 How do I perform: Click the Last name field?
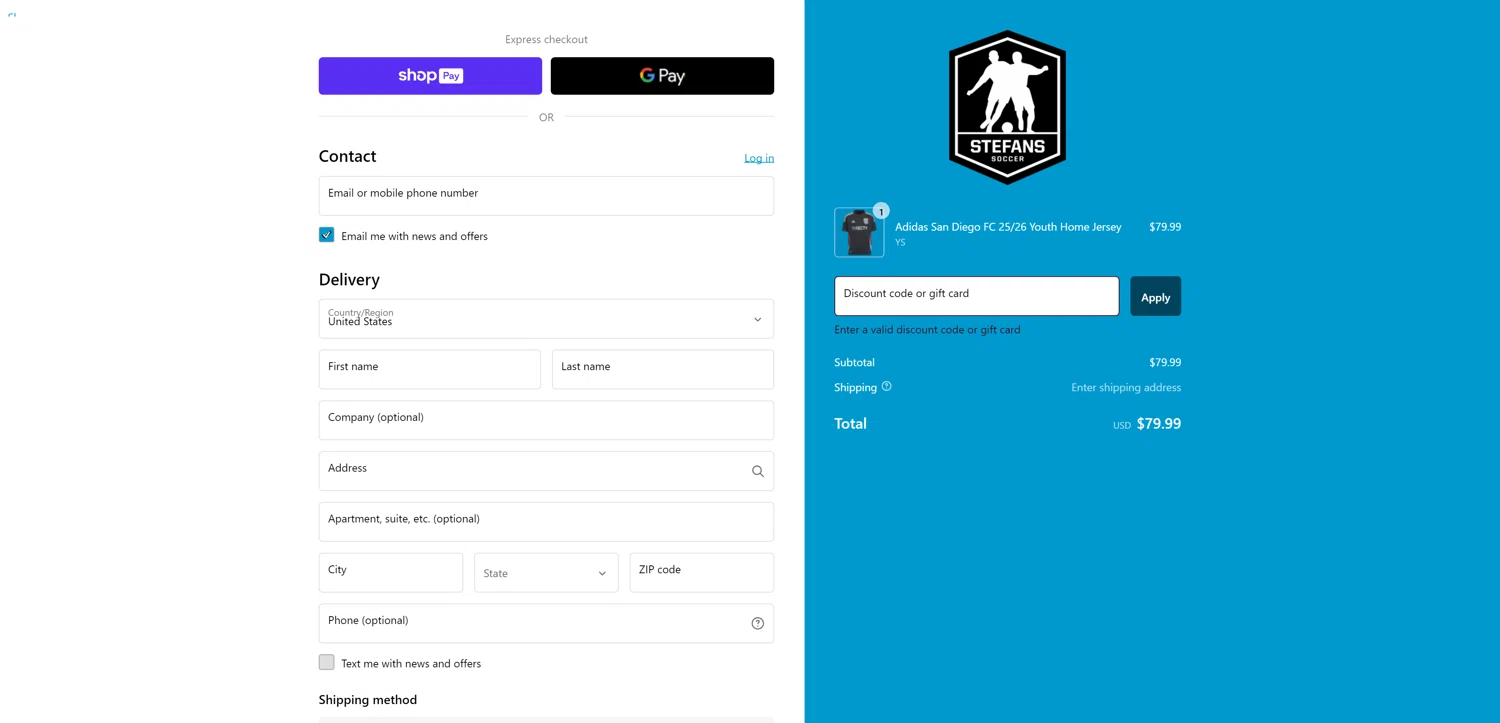click(663, 369)
